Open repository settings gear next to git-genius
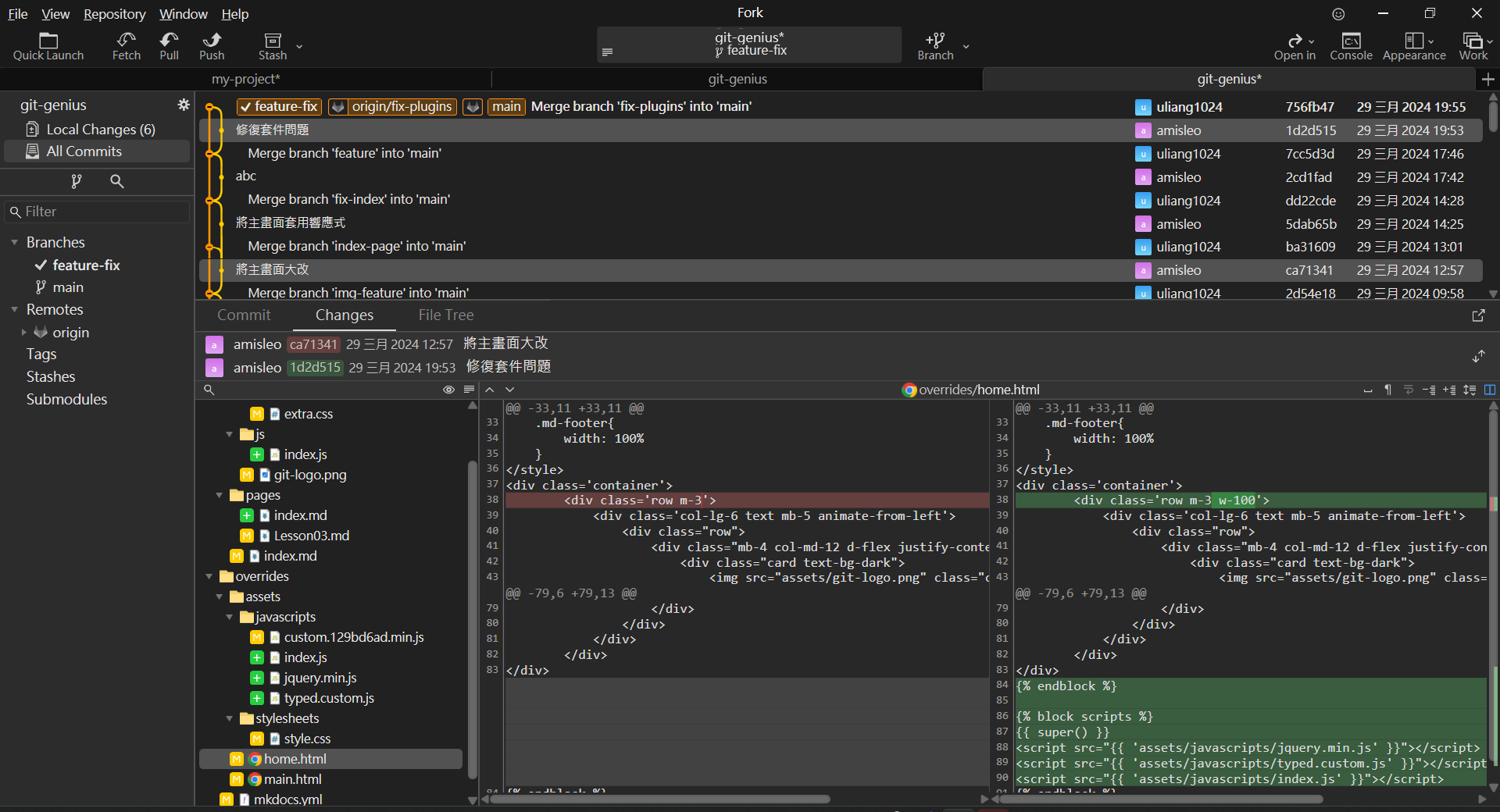Viewport: 1500px width, 812px height. pyautogui.click(x=184, y=105)
